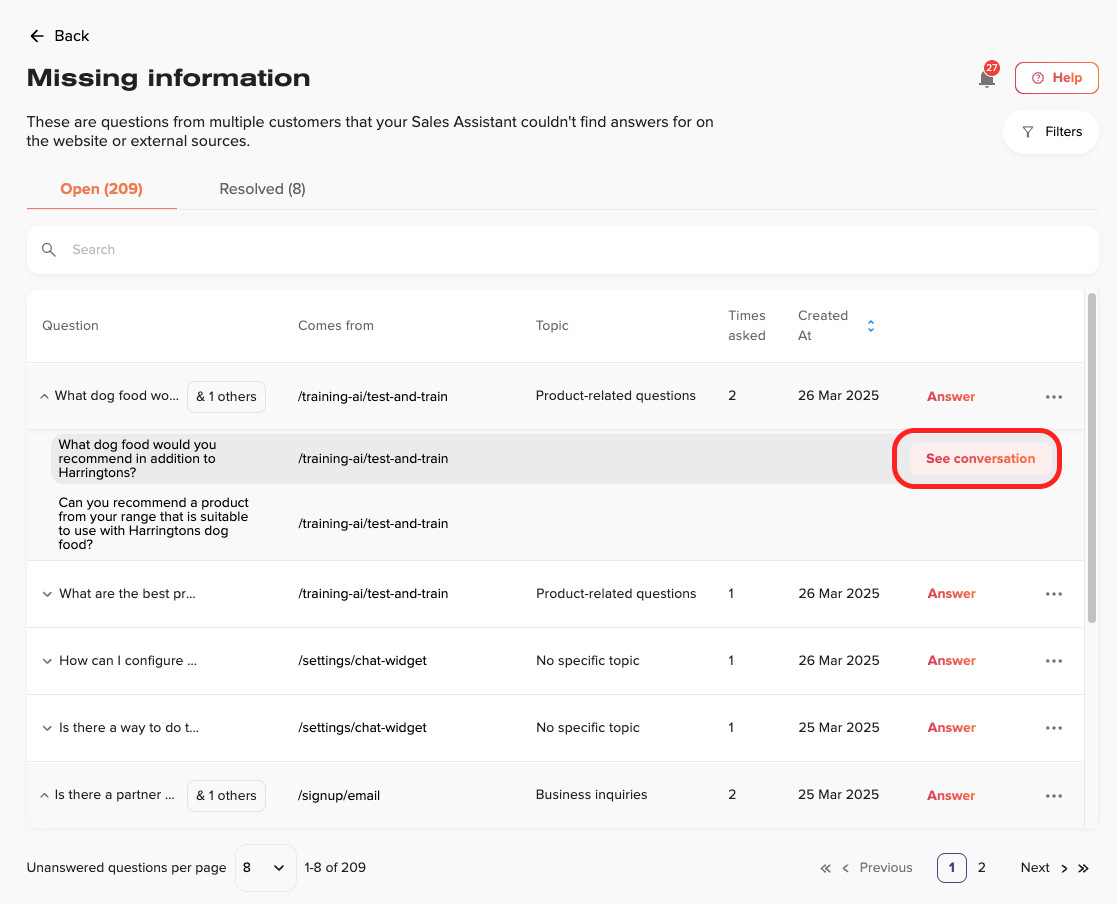Open more options for 'What dog food' row

tap(1054, 397)
